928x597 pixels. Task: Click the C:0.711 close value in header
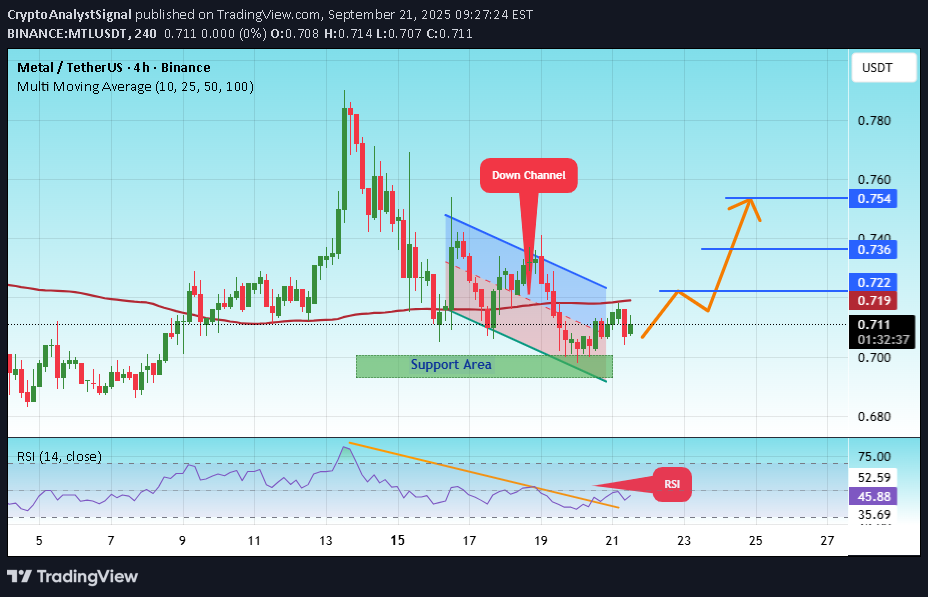tap(449, 34)
